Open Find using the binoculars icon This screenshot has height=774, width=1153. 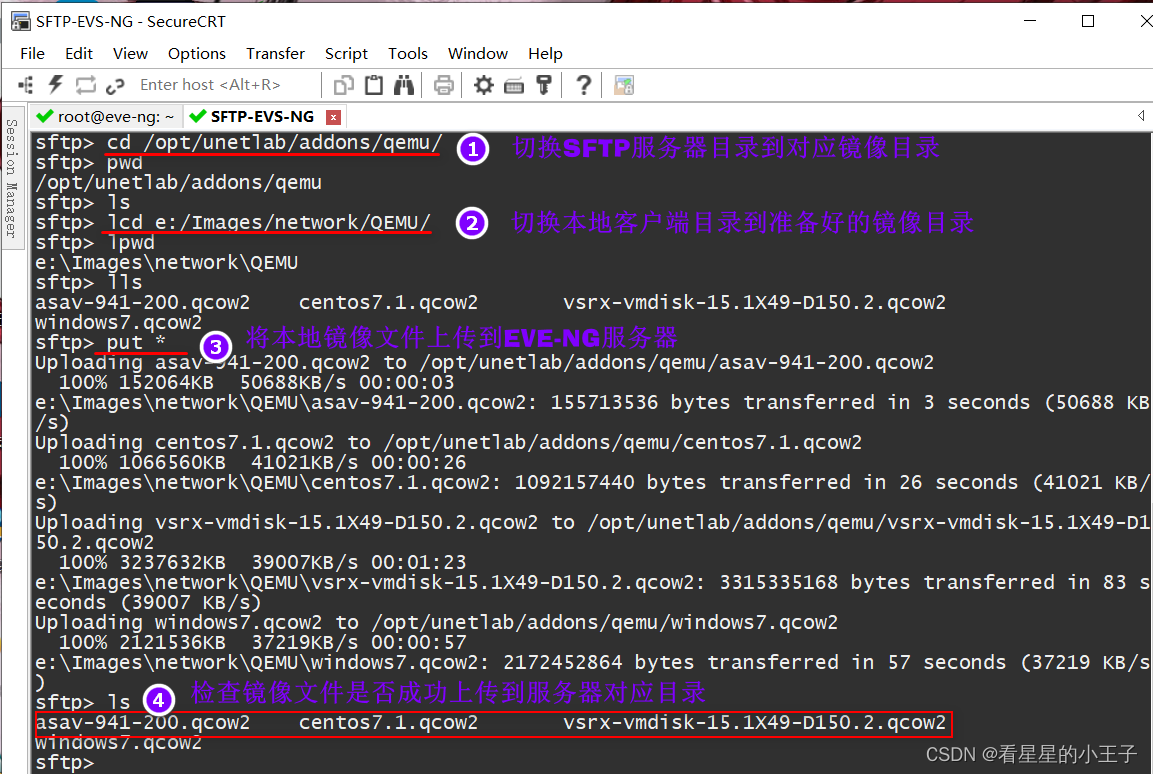[x=404, y=85]
